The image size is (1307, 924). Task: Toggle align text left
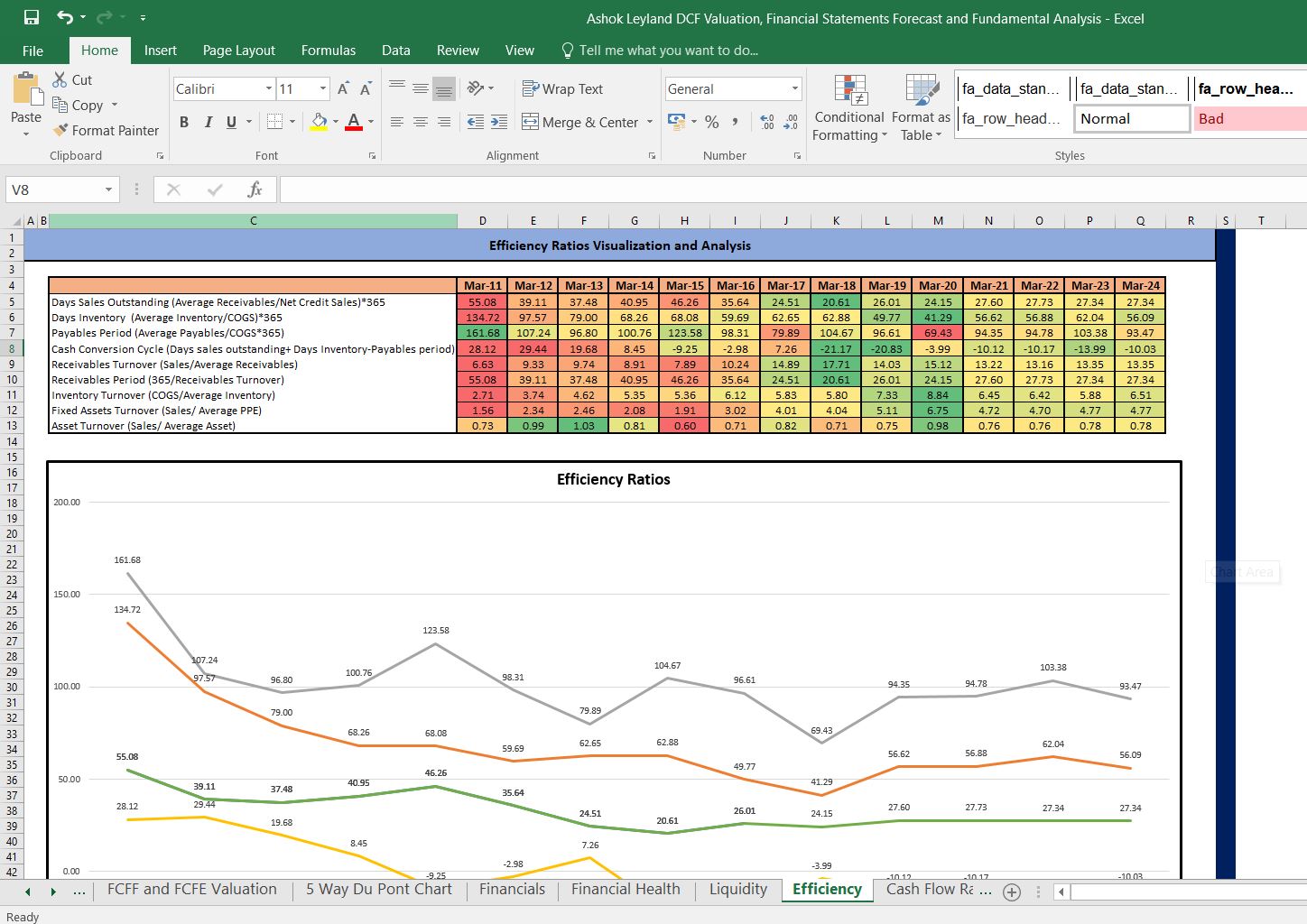click(x=397, y=122)
